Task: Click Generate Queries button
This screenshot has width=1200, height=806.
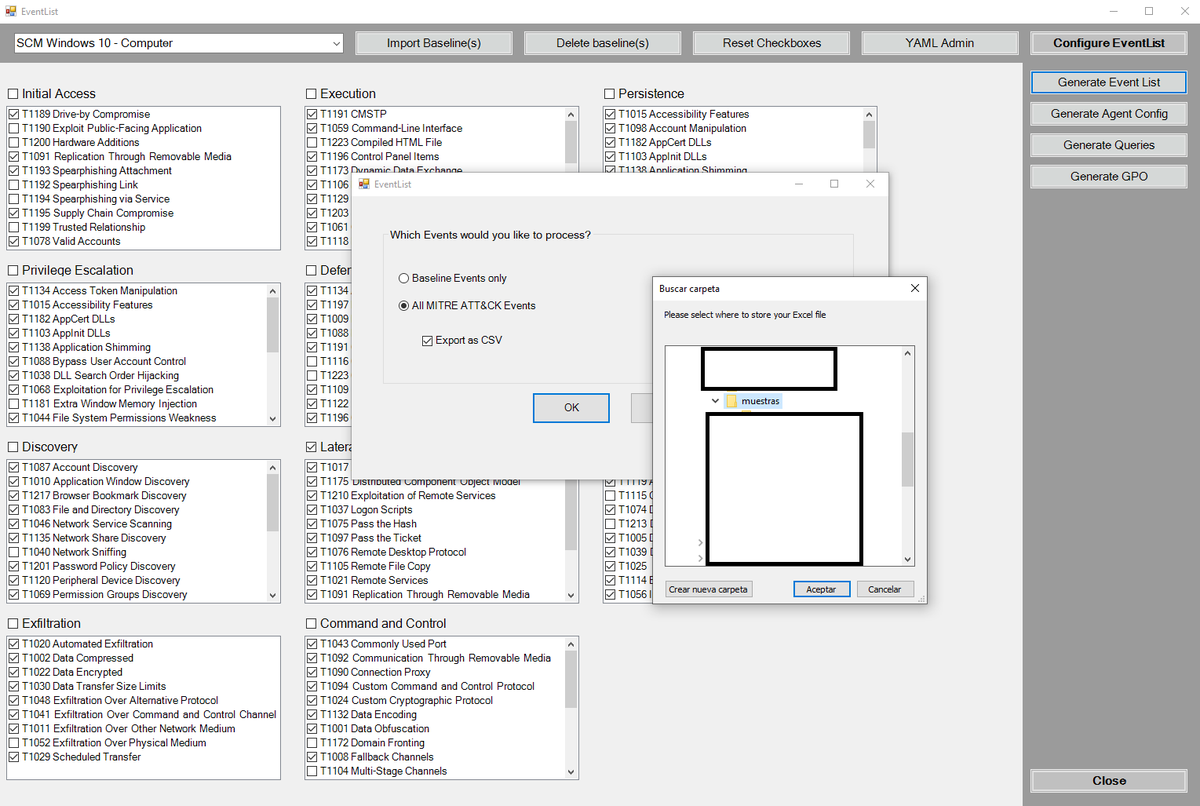Action: 1109,145
